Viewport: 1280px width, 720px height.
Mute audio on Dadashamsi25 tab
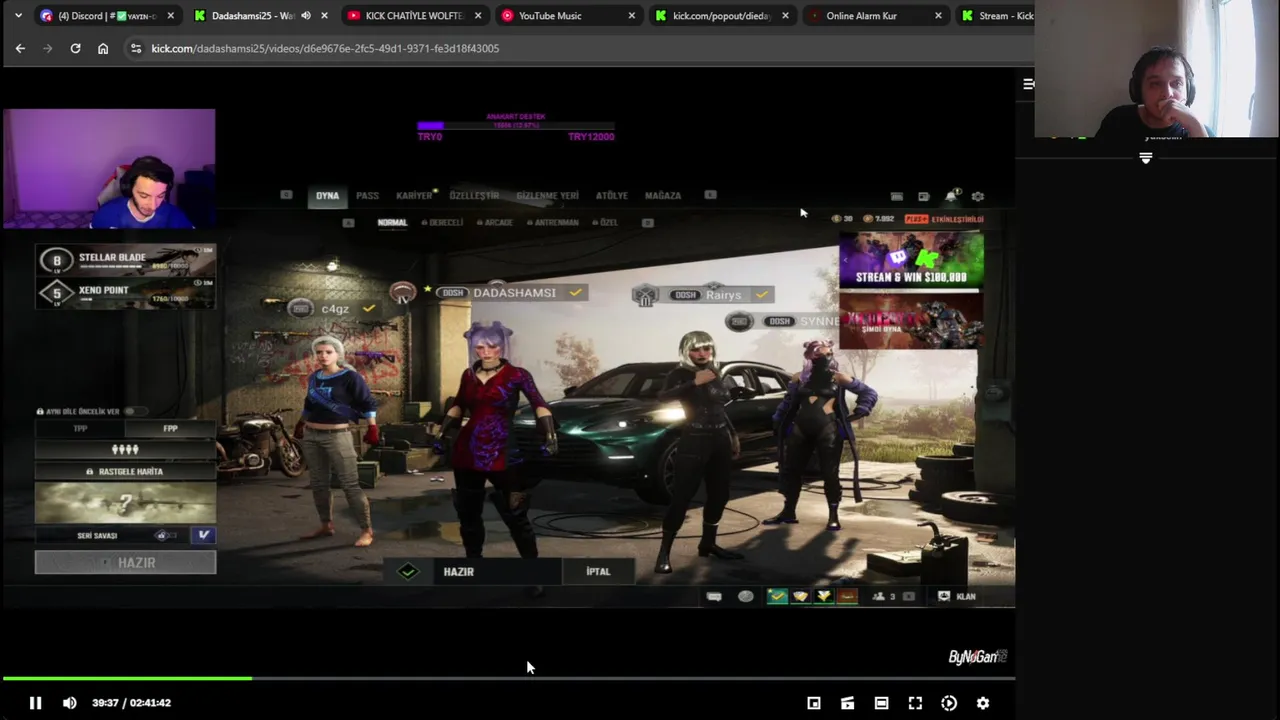(x=306, y=16)
